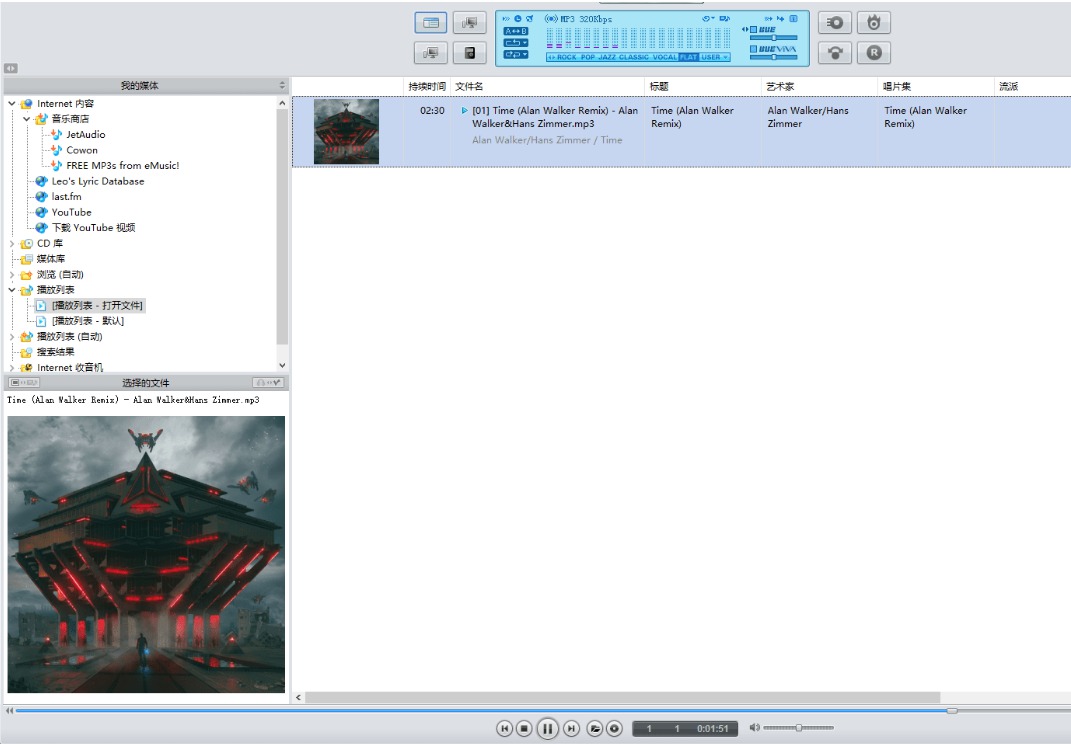Click the playlist horizontal scrollbar
The height and width of the screenshot is (744, 1071).
(622, 698)
